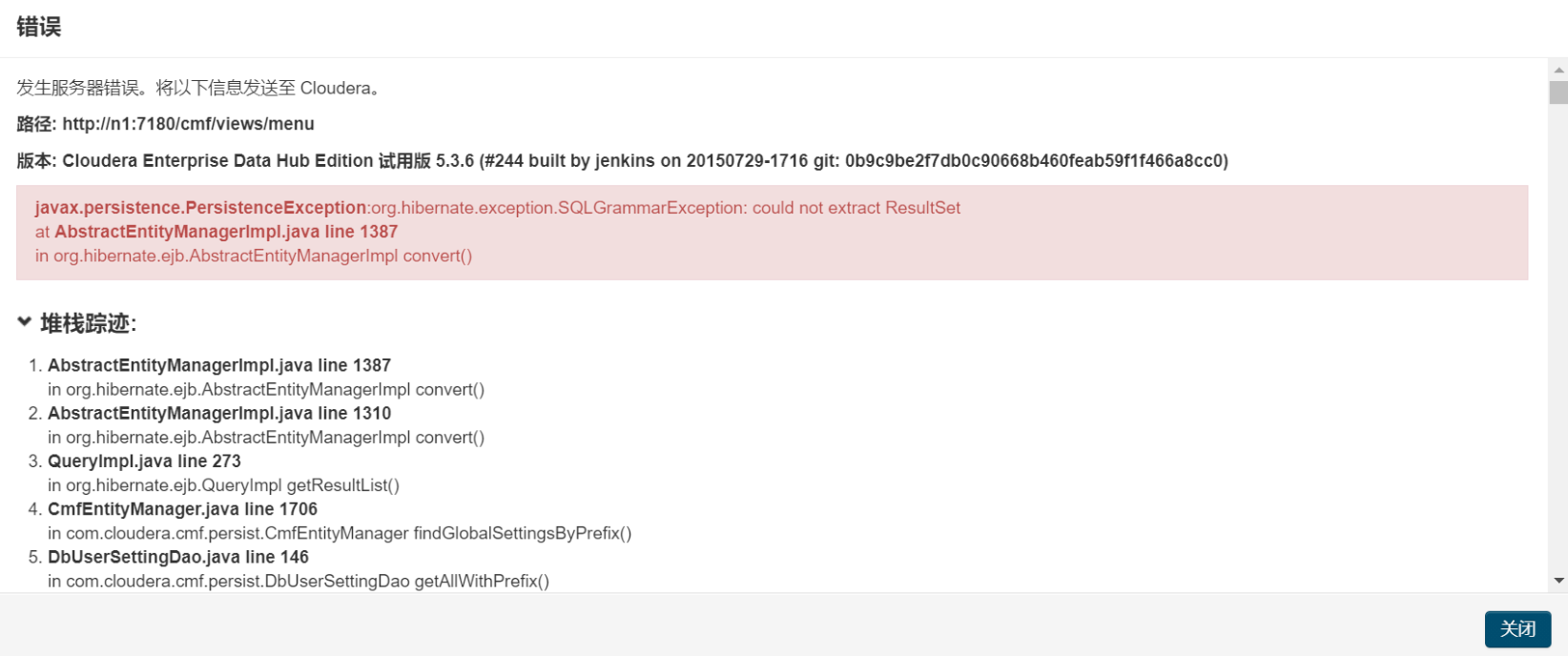Click the 关闭 button
Image resolution: width=1568 pixels, height=656 pixels.
point(1517,629)
